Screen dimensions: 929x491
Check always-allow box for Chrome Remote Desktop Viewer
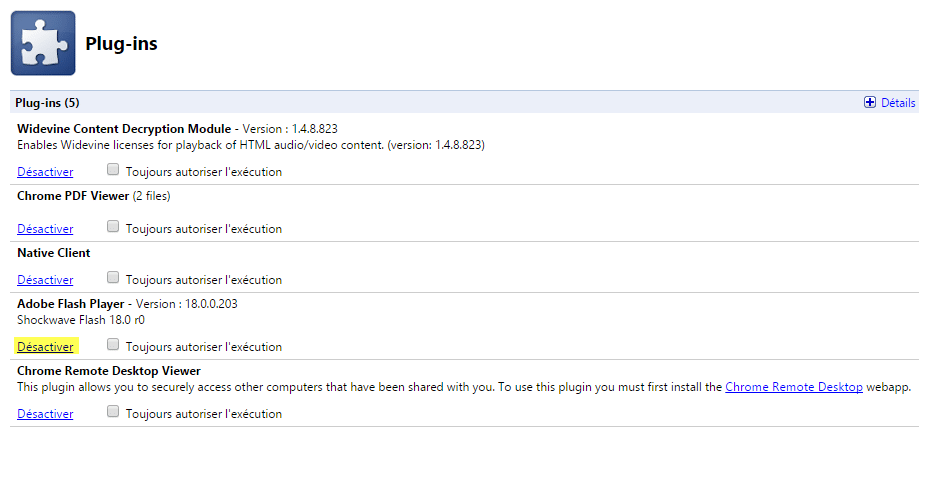click(113, 412)
